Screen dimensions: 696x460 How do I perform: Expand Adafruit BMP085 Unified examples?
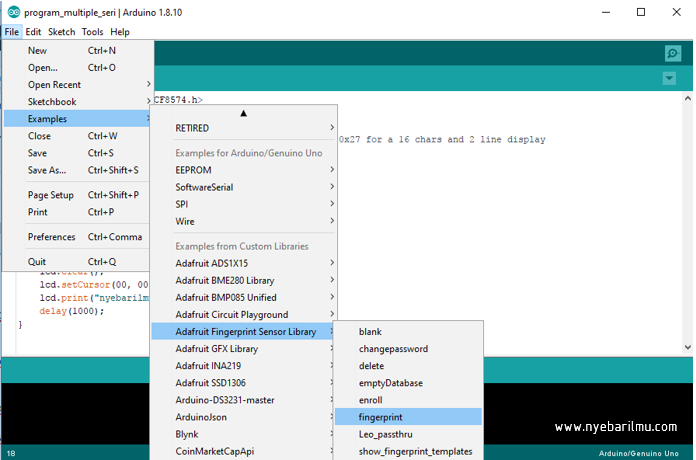pos(243,297)
